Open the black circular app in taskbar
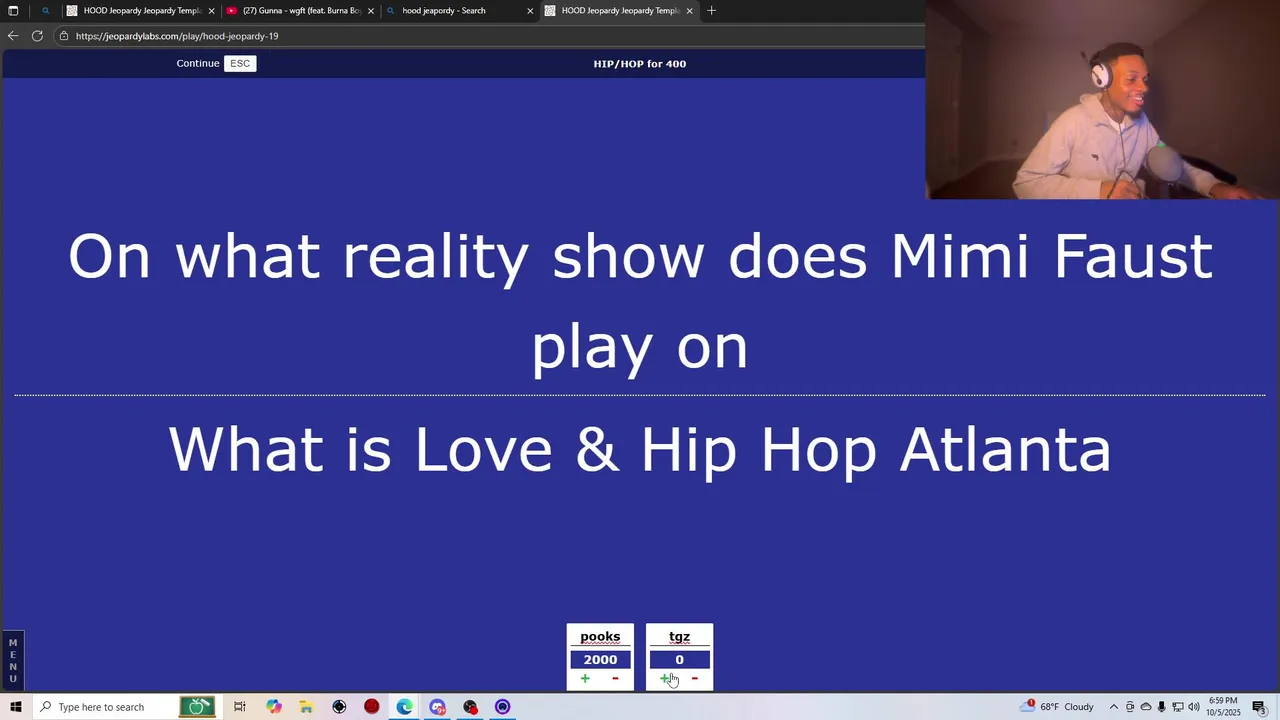 pos(339,707)
